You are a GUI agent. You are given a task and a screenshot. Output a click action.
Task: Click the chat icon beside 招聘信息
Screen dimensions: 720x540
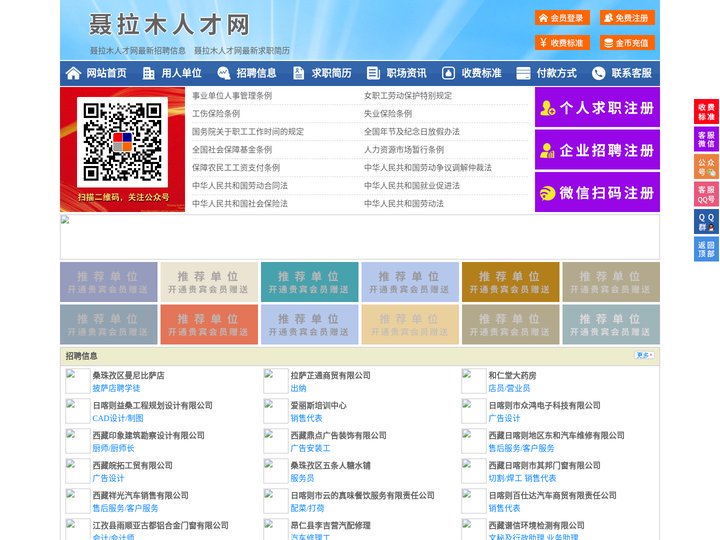click(223, 73)
